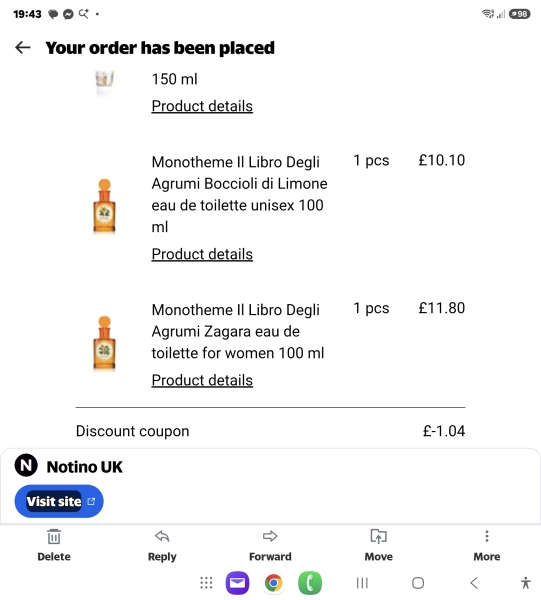The width and height of the screenshot is (541, 600).
Task: Launch the purple mail app
Action: [x=238, y=583]
